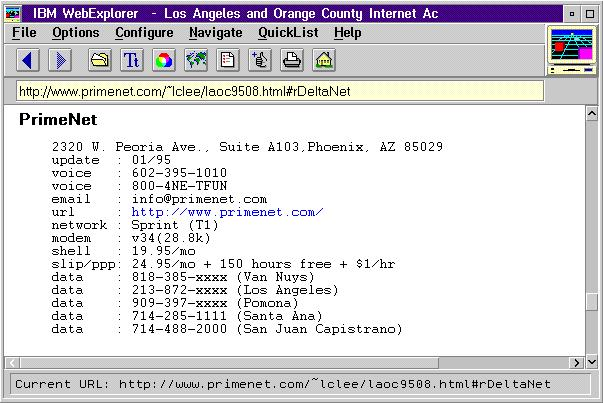Open font settings with the Tt icon
This screenshot has width=603, height=403.
click(x=132, y=60)
